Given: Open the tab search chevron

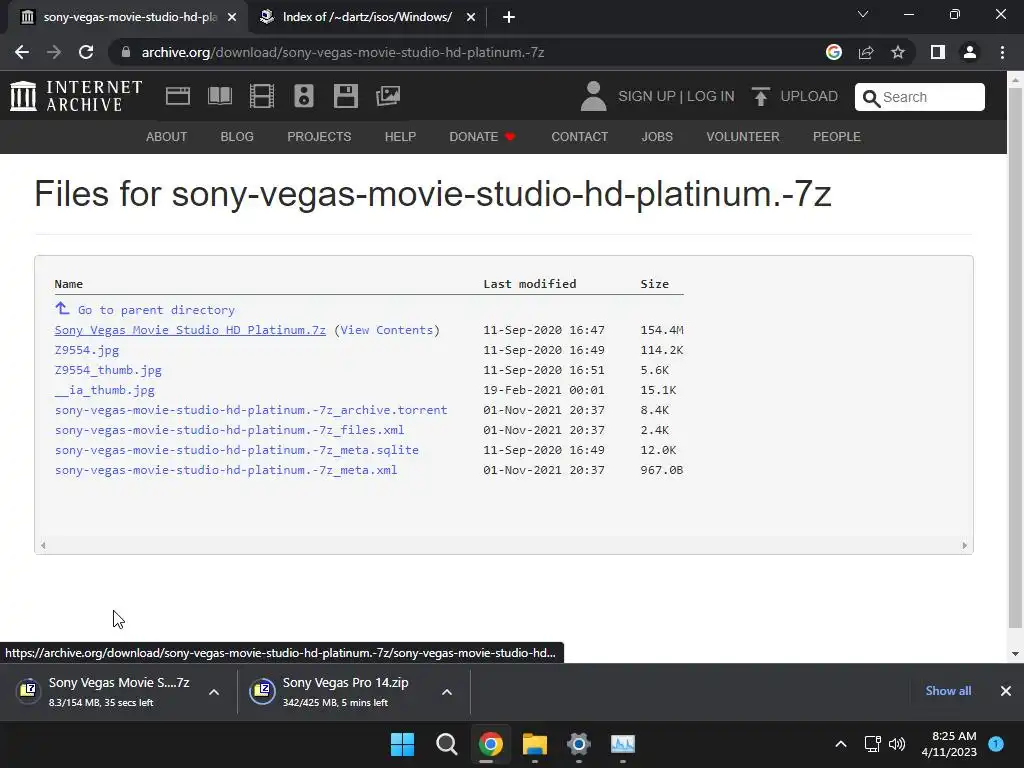Looking at the screenshot, I should pyautogui.click(x=863, y=14).
